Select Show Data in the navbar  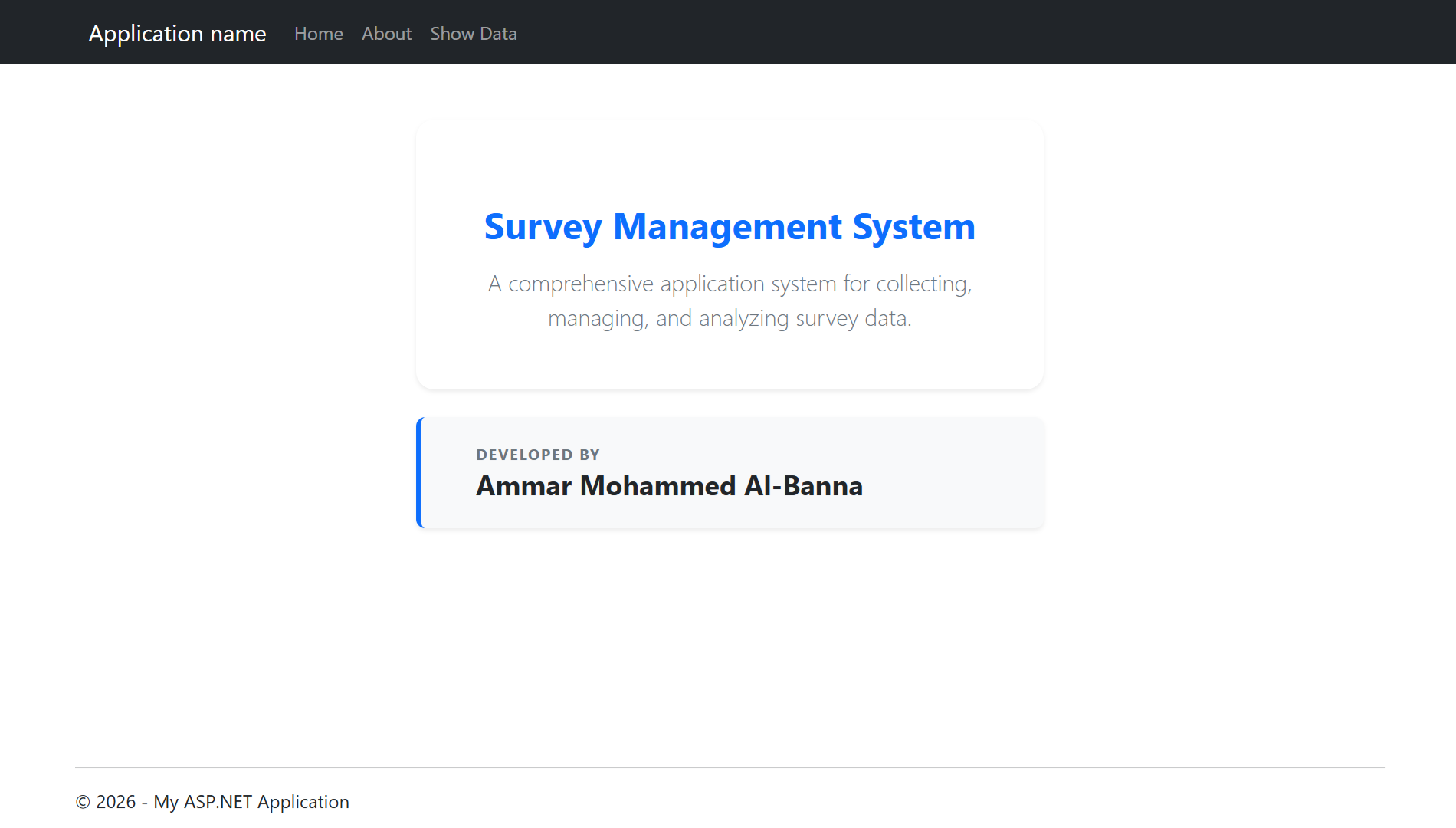click(473, 34)
